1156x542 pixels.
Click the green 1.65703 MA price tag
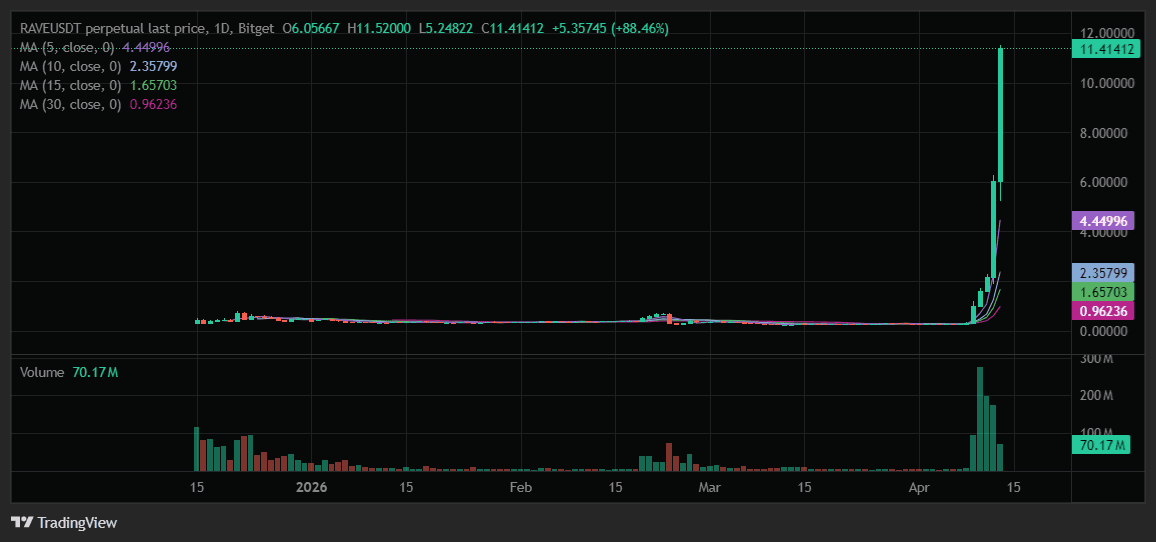(x=1104, y=292)
